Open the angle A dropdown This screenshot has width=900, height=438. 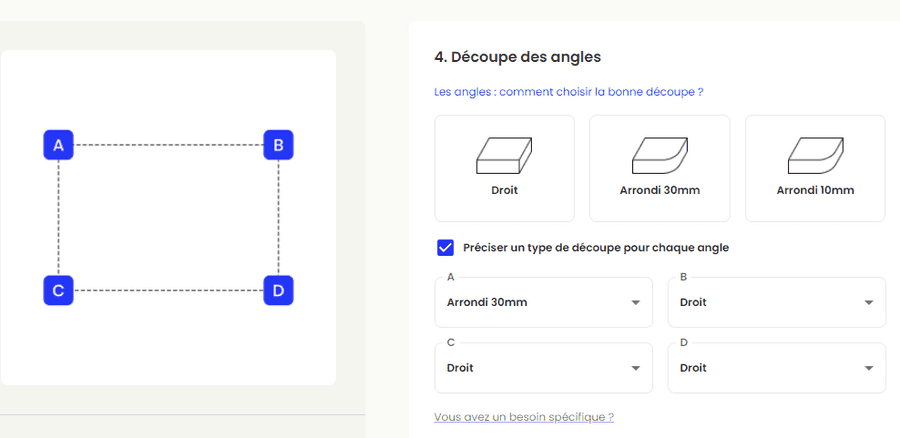click(543, 302)
